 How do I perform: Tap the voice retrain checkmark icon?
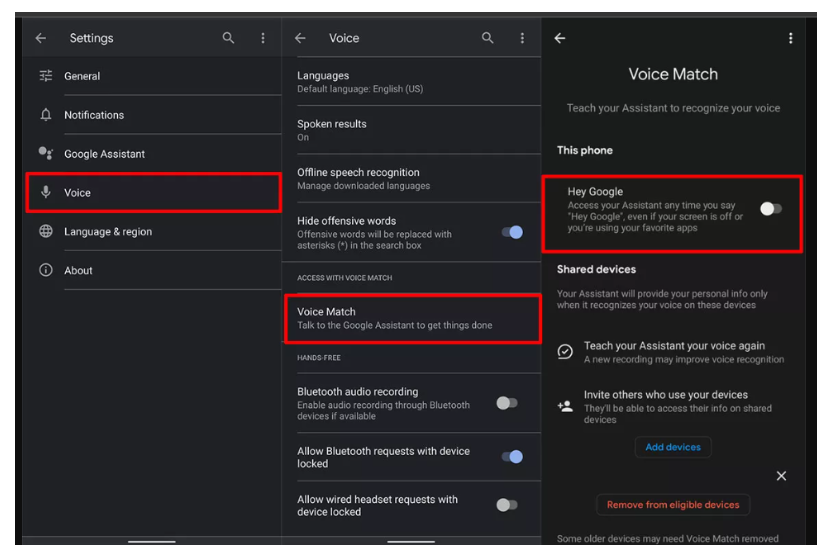(x=565, y=352)
